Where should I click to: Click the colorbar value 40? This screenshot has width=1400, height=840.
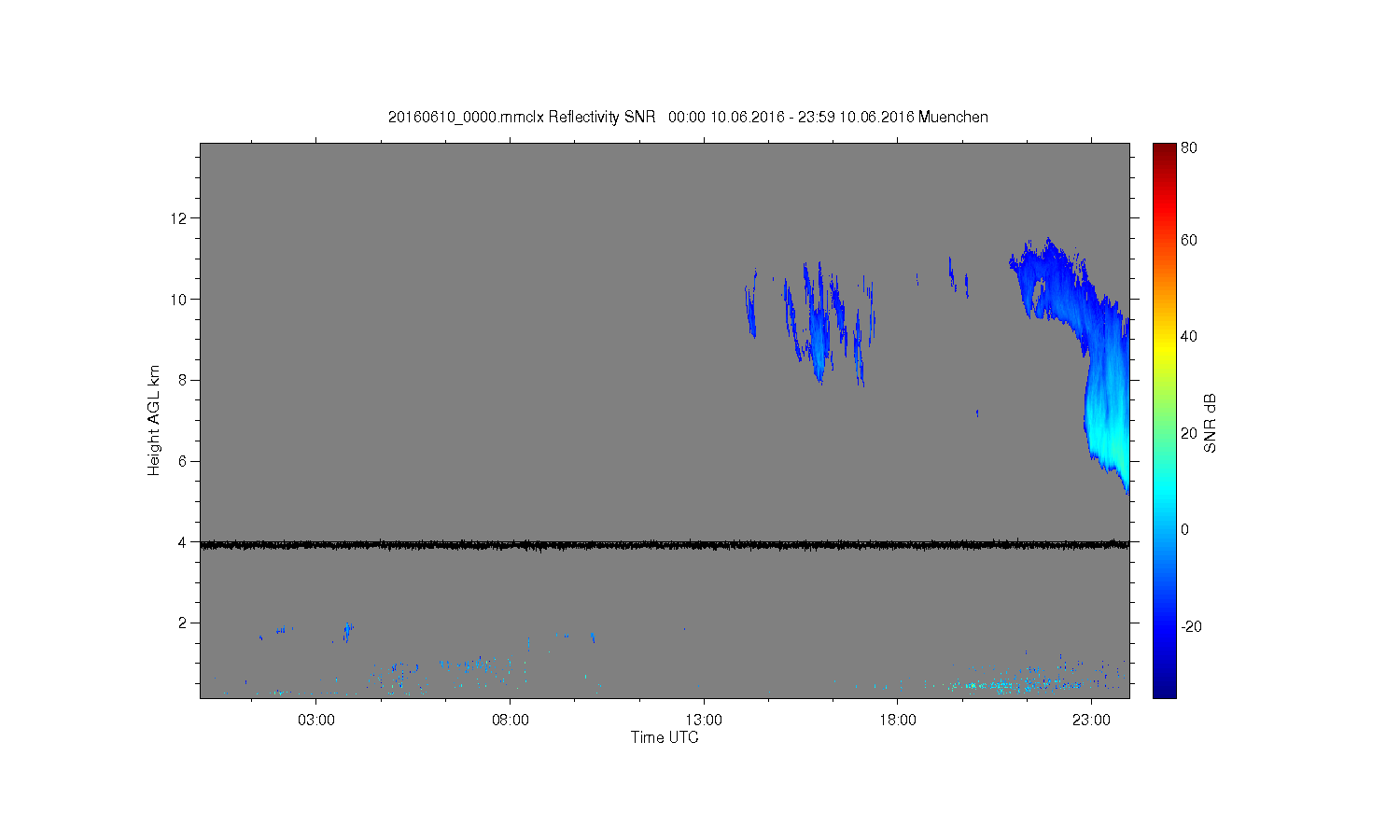pos(1189,337)
